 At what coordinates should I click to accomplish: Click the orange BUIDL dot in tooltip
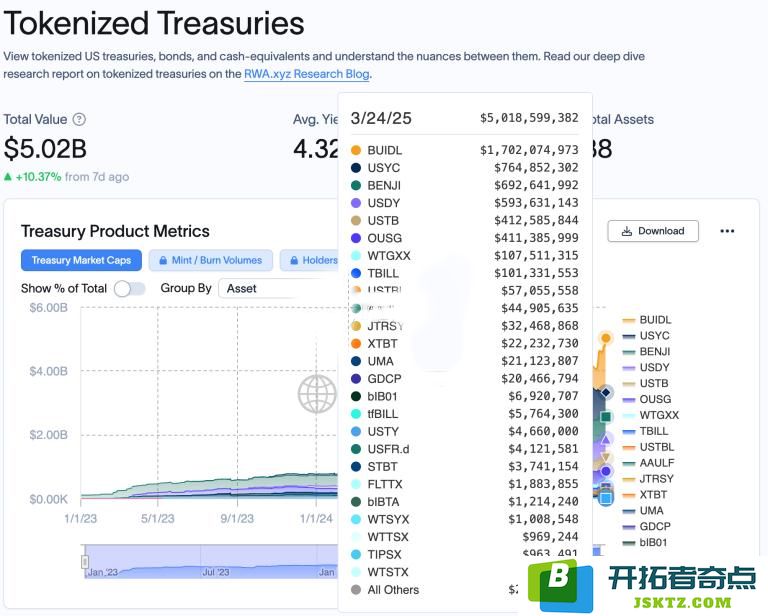(356, 150)
